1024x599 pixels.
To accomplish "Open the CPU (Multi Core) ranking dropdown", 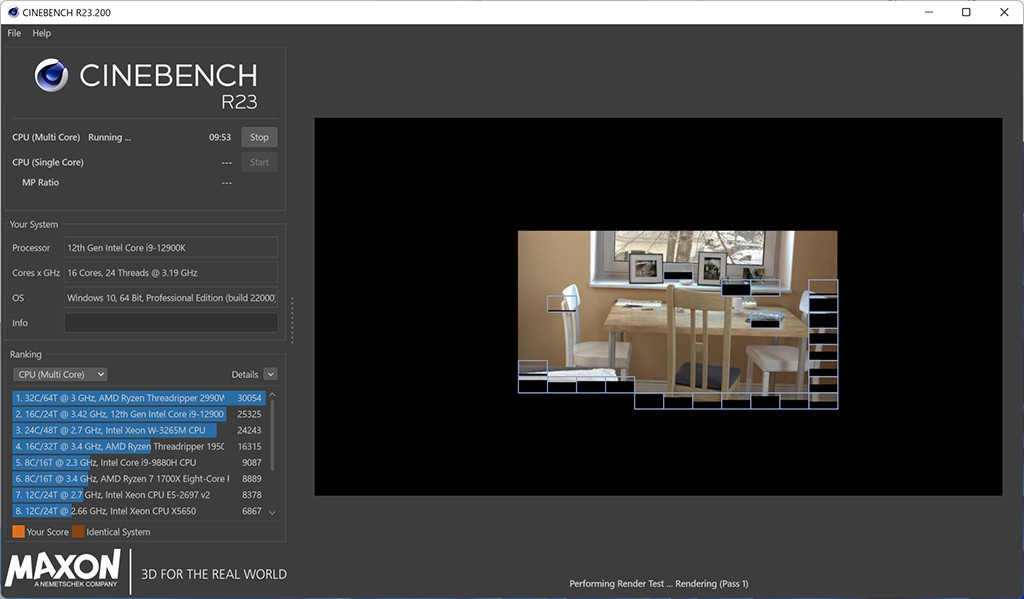I will click(60, 374).
